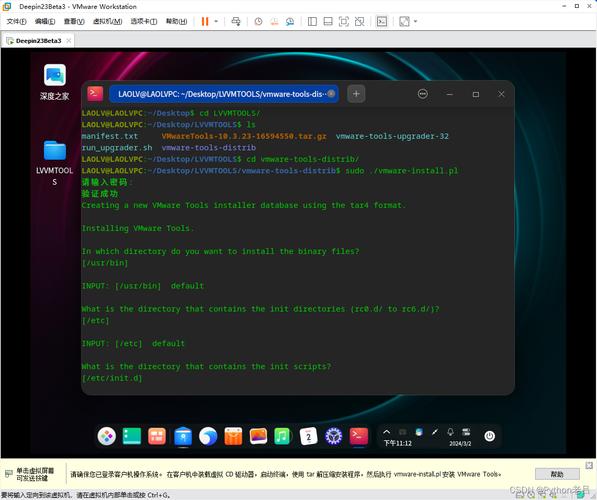Select the LAOLV@LAOLVPC terminal tab
Viewport: 597px width, 500px height.
click(x=224, y=94)
